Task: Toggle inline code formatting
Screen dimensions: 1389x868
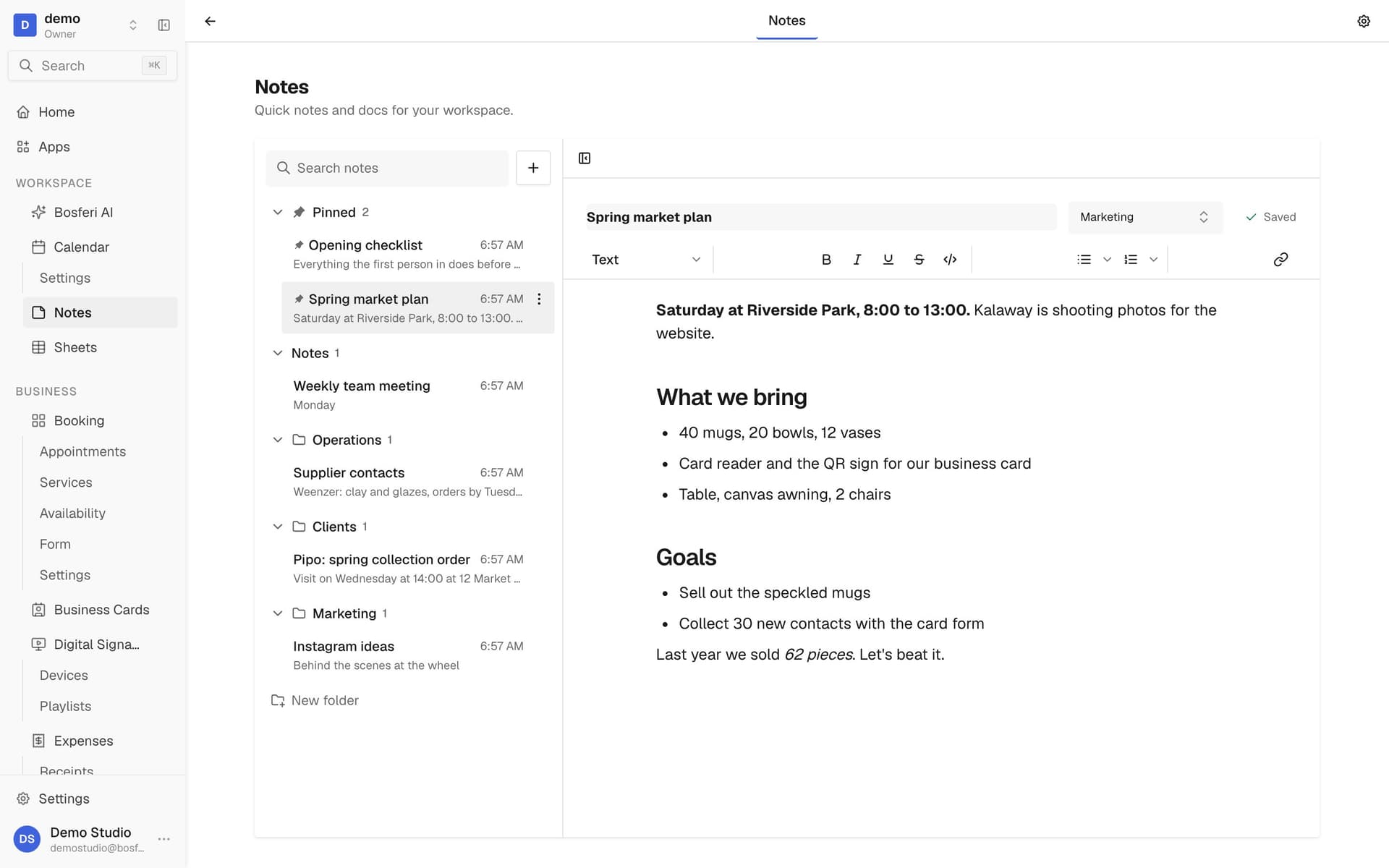Action: [950, 260]
